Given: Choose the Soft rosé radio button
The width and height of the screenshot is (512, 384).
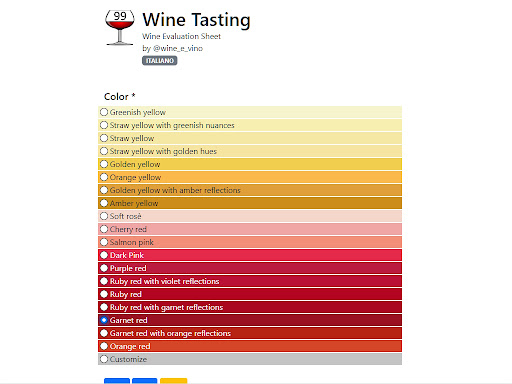Looking at the screenshot, I should [104, 216].
